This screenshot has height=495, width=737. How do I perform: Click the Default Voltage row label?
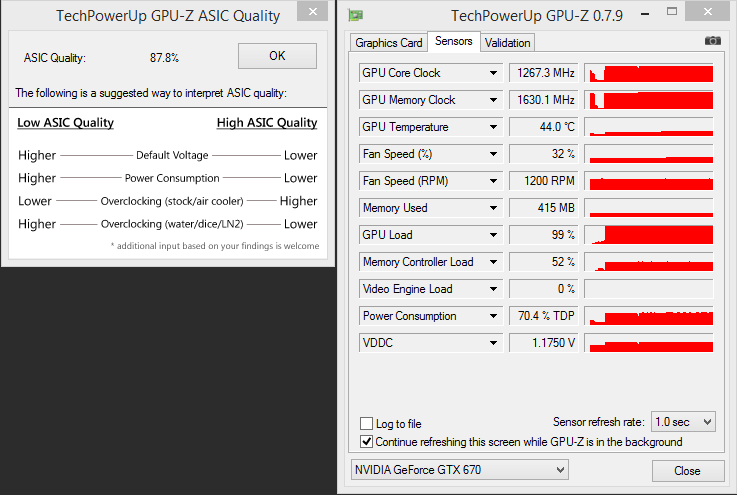tap(172, 155)
